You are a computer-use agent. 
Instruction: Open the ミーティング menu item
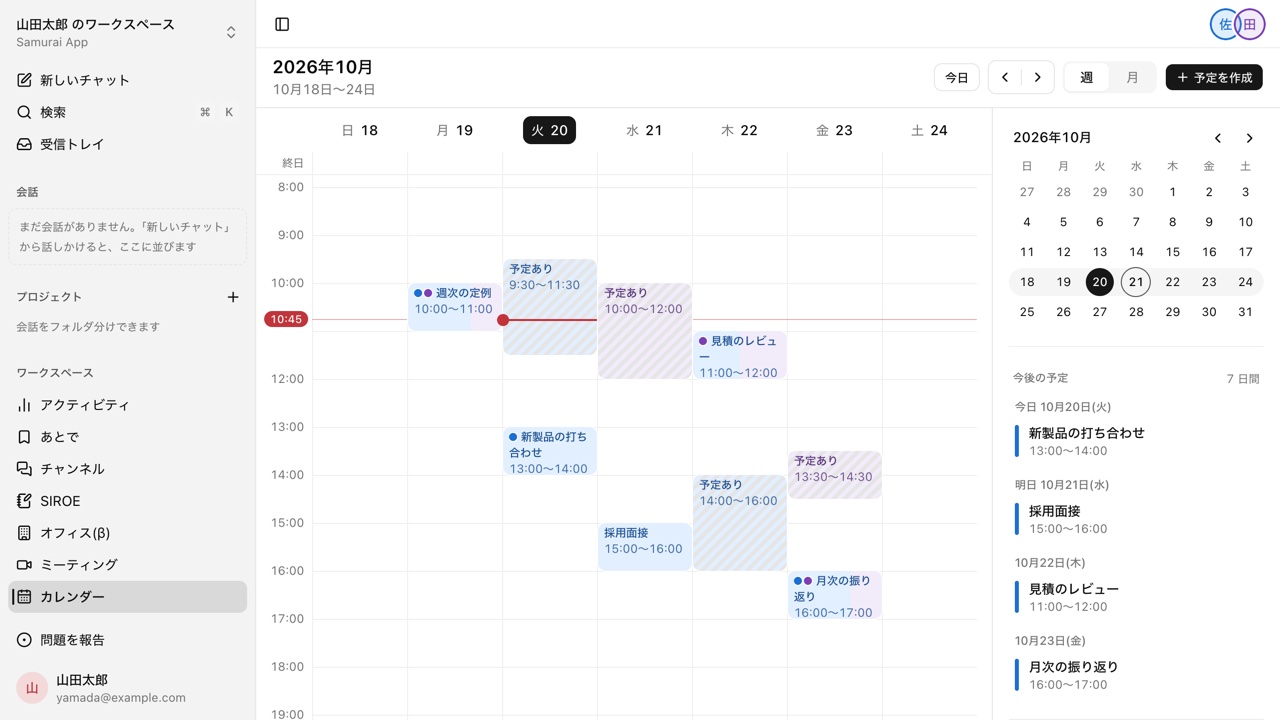click(128, 565)
